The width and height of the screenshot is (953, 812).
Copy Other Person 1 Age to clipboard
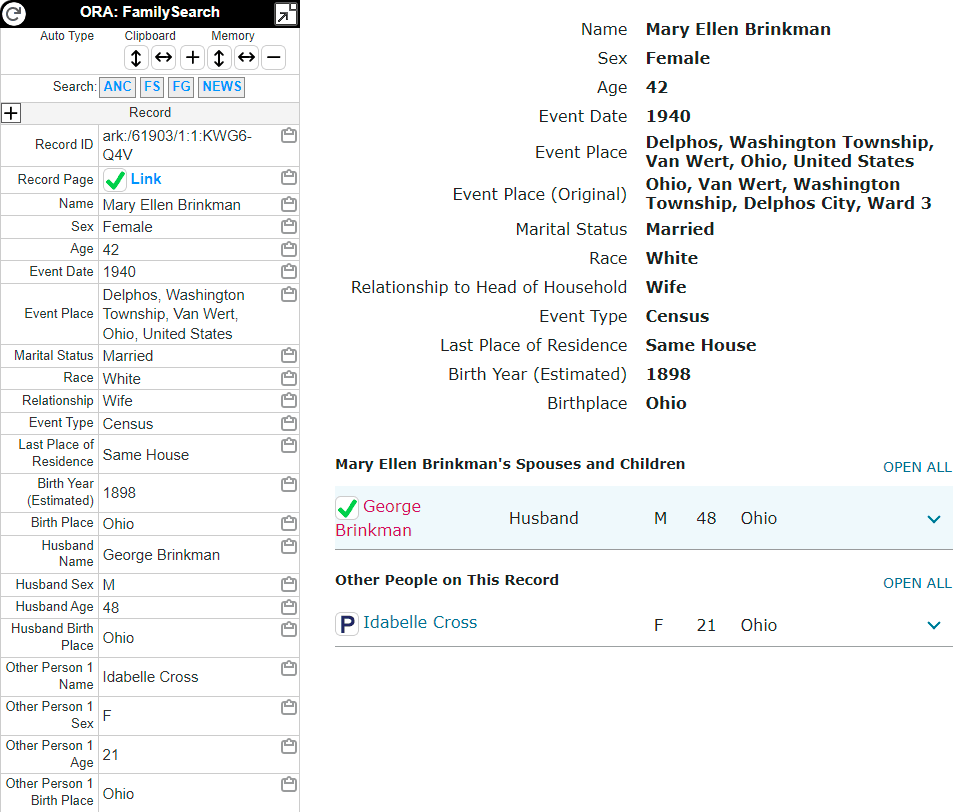point(289,746)
